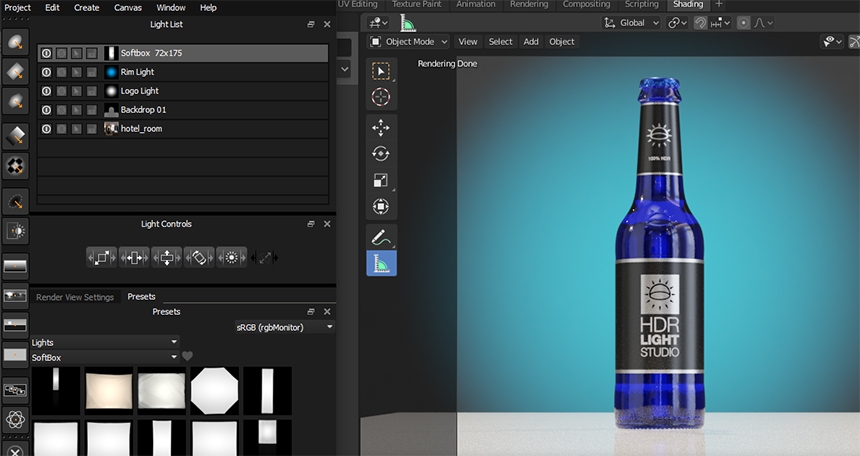Image resolution: width=860 pixels, height=456 pixels.
Task: Click the horizontal width light control button
Action: (x=134, y=257)
